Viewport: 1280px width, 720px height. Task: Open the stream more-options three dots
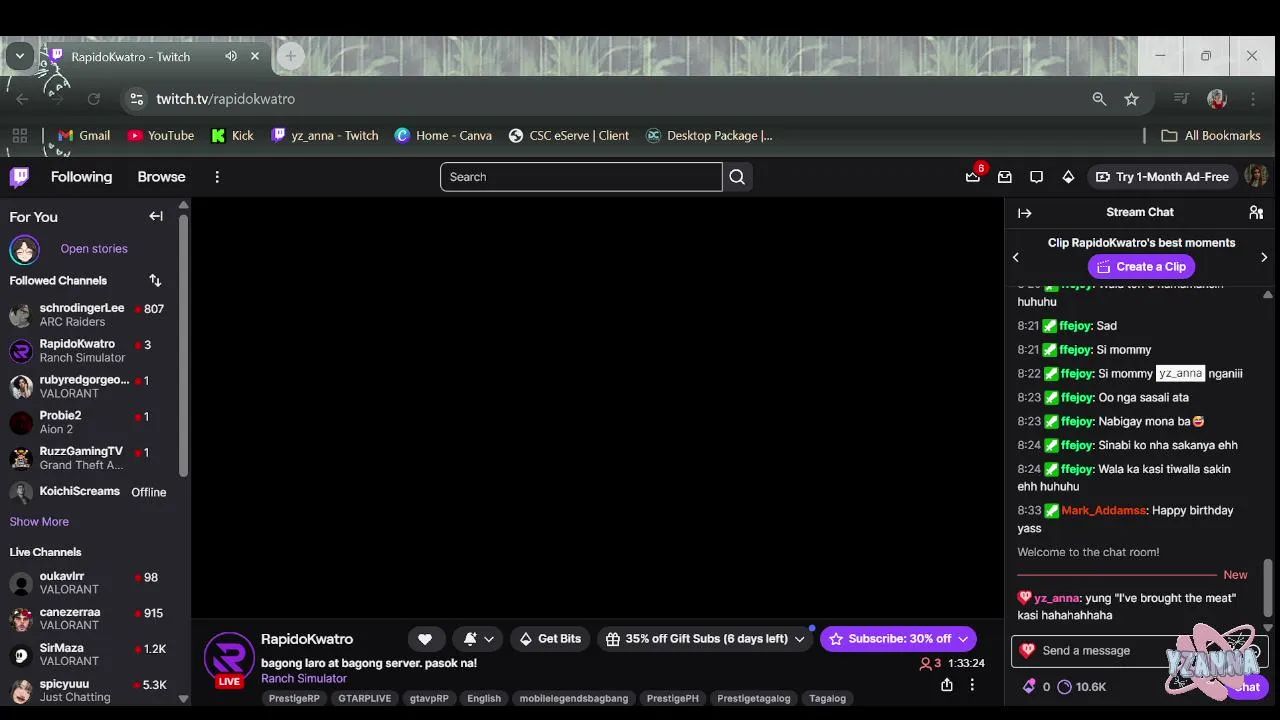click(972, 685)
